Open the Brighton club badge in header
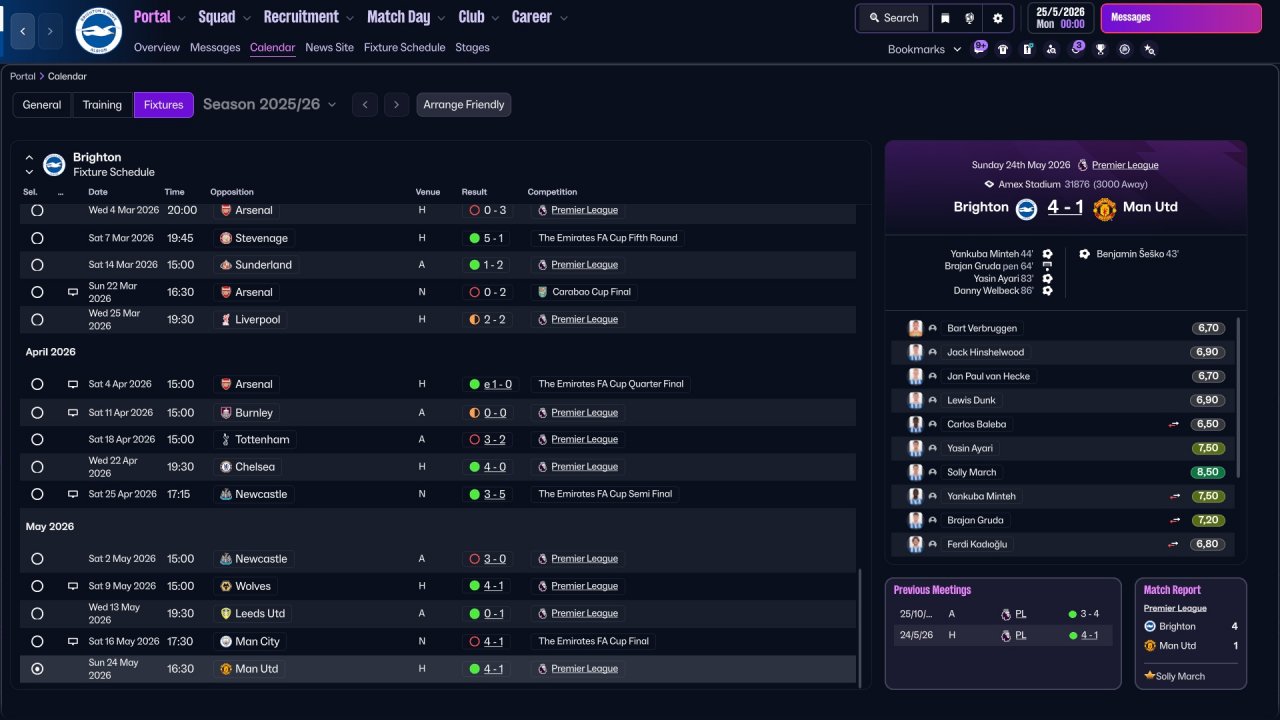 click(x=98, y=31)
